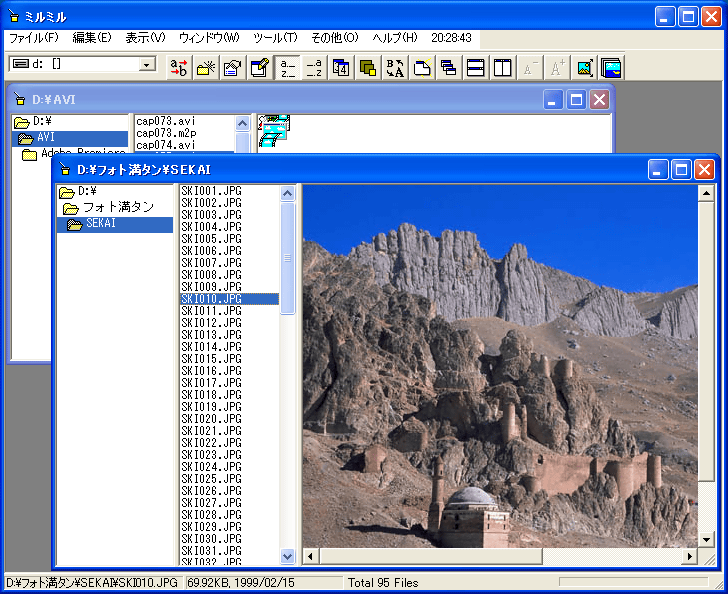This screenshot has height=594, width=728.
Task: Click the smaller font A- toolbar icon
Action: click(530, 68)
